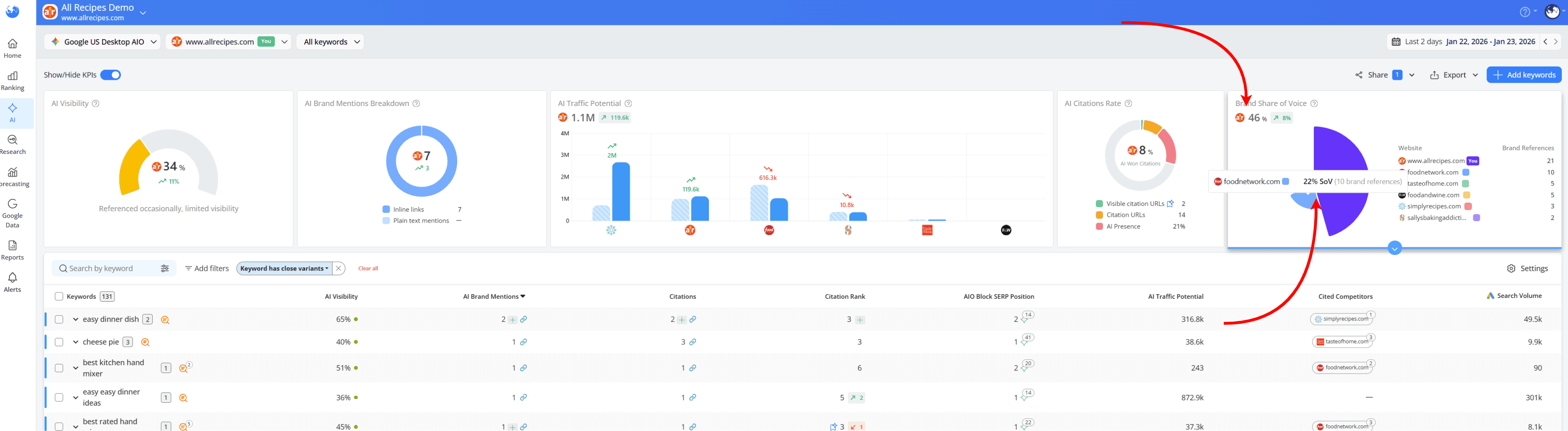Image resolution: width=1568 pixels, height=431 pixels.
Task: Open the All keywords dropdown
Action: (331, 41)
